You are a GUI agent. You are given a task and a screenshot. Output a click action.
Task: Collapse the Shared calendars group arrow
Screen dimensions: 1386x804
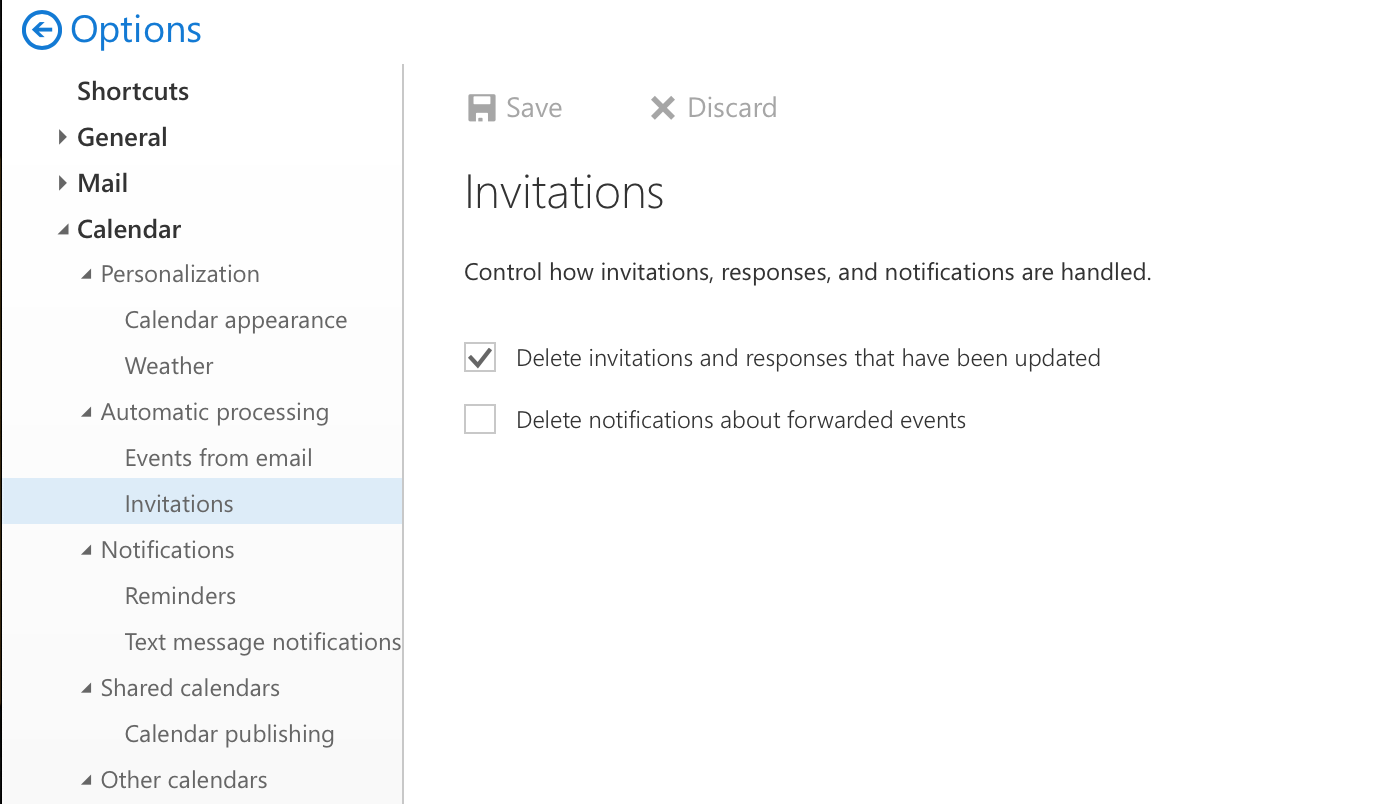pyautogui.click(x=87, y=689)
